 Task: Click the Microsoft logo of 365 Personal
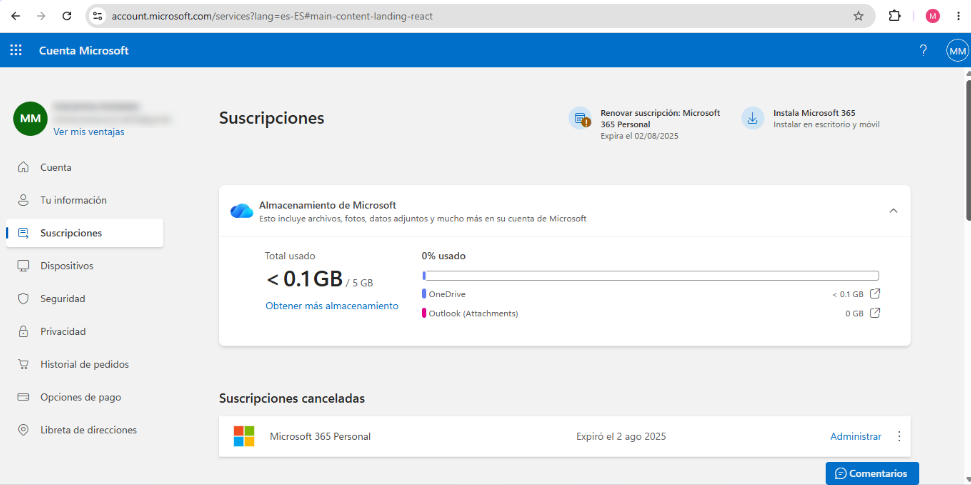(244, 436)
